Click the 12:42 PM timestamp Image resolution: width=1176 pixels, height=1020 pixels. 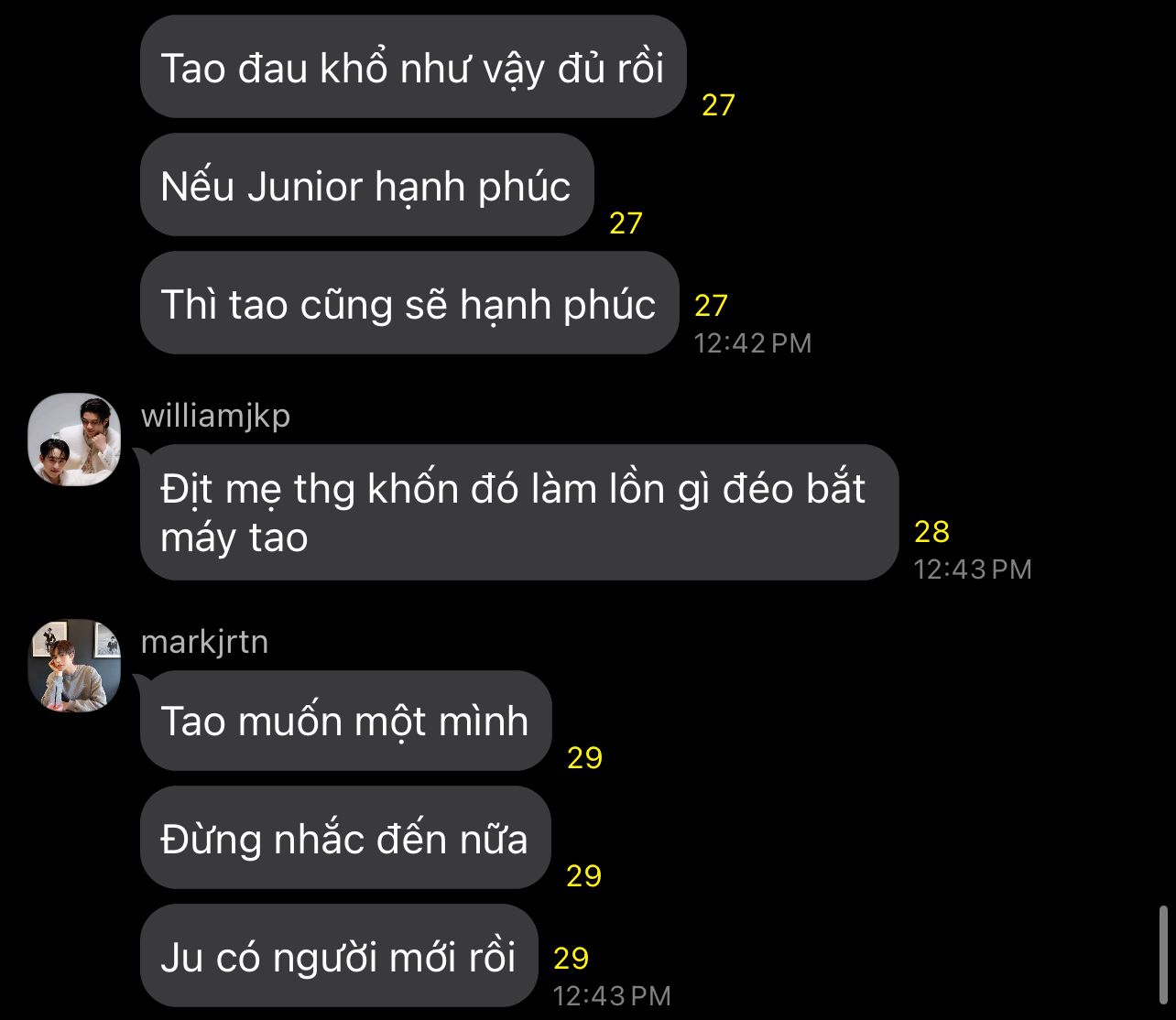pos(753,343)
